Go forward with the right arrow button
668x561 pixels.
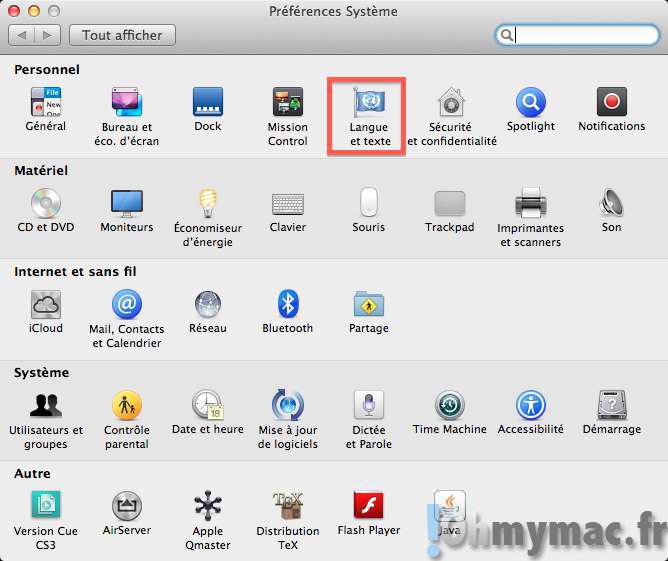click(x=48, y=35)
